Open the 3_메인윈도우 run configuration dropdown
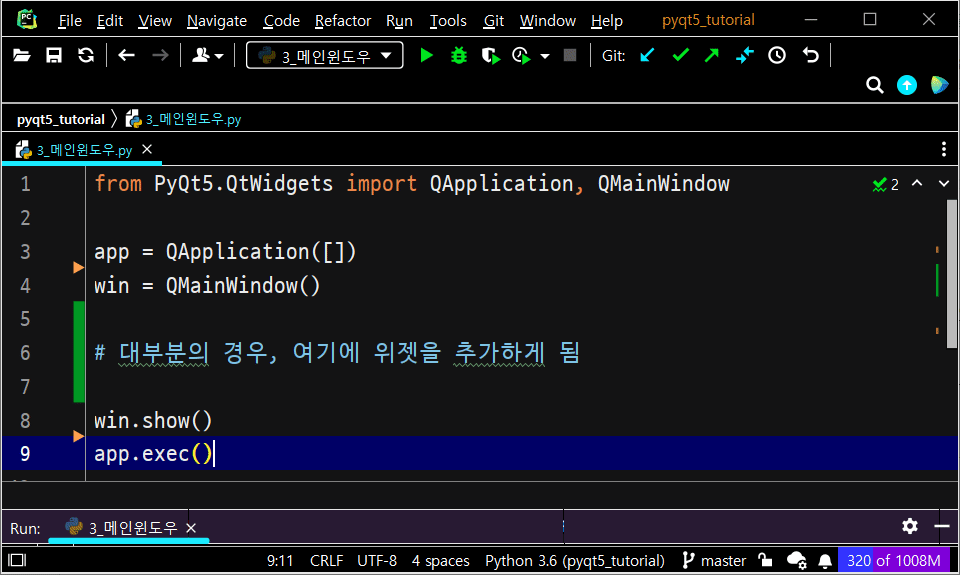Screen dimensions: 960x575 (324, 56)
